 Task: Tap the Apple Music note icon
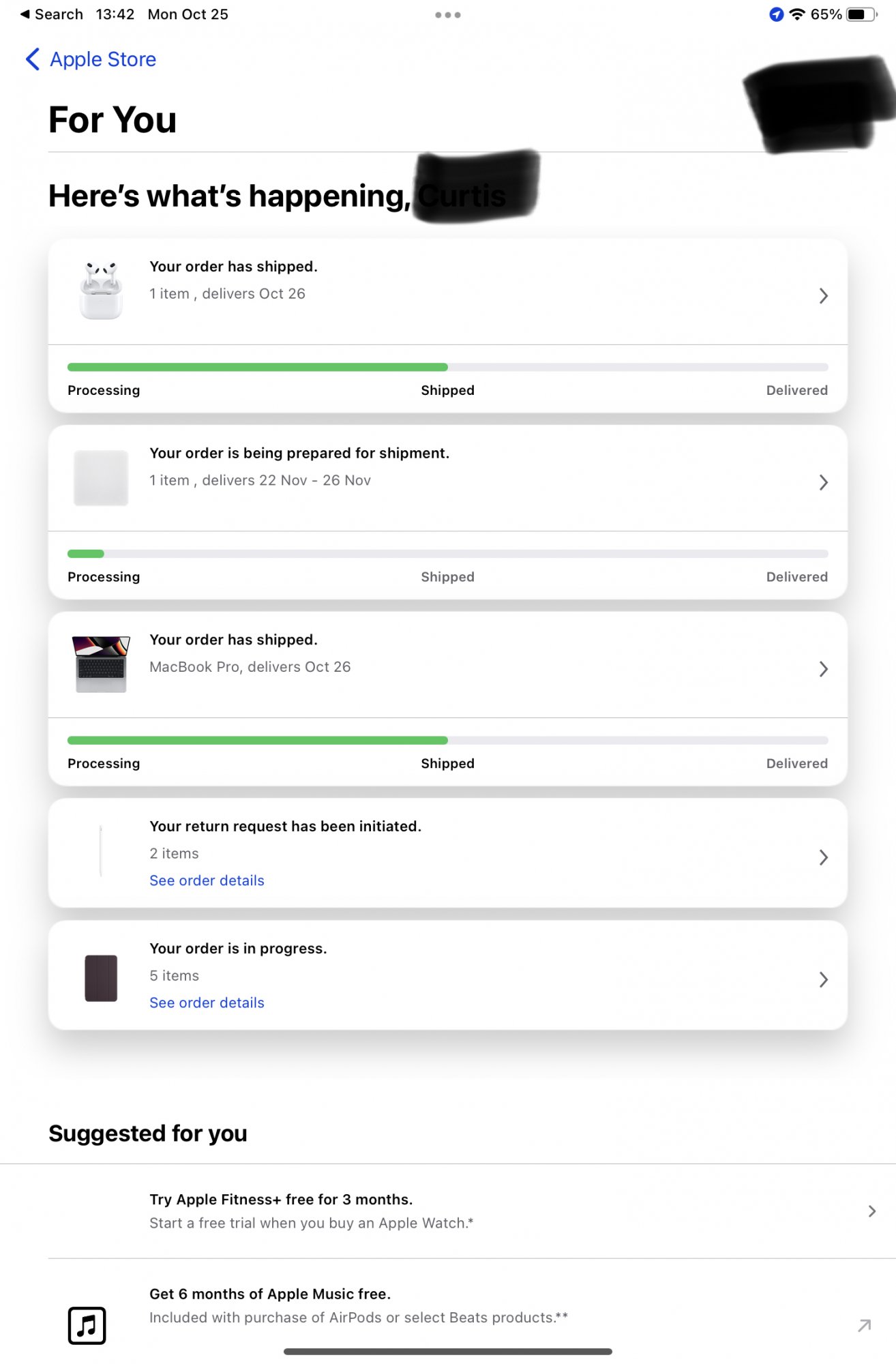87,1325
